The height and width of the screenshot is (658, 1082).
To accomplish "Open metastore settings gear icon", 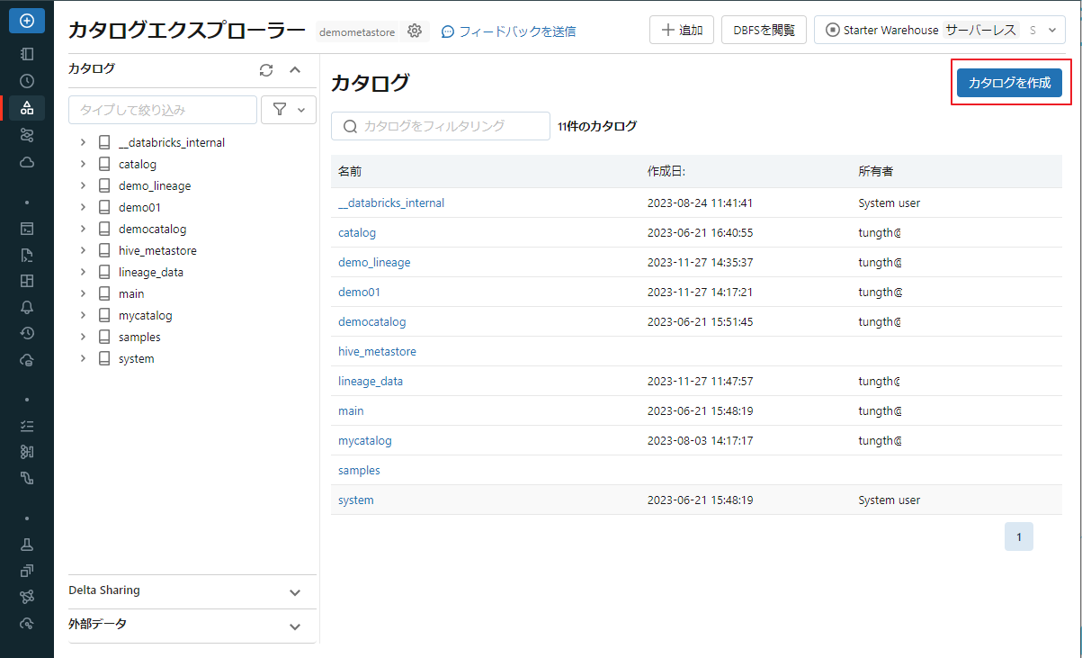I will pos(415,31).
